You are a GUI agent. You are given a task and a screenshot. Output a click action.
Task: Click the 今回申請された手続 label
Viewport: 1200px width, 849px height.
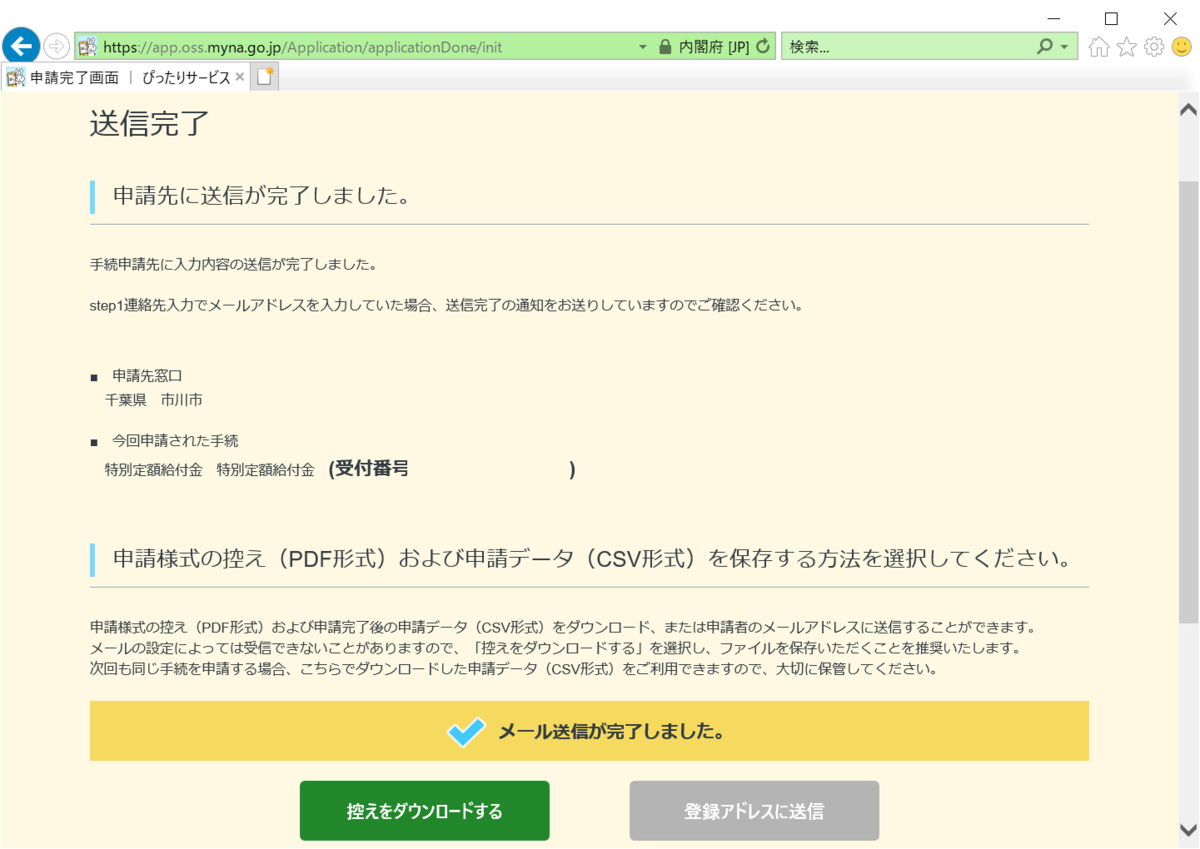tap(175, 441)
